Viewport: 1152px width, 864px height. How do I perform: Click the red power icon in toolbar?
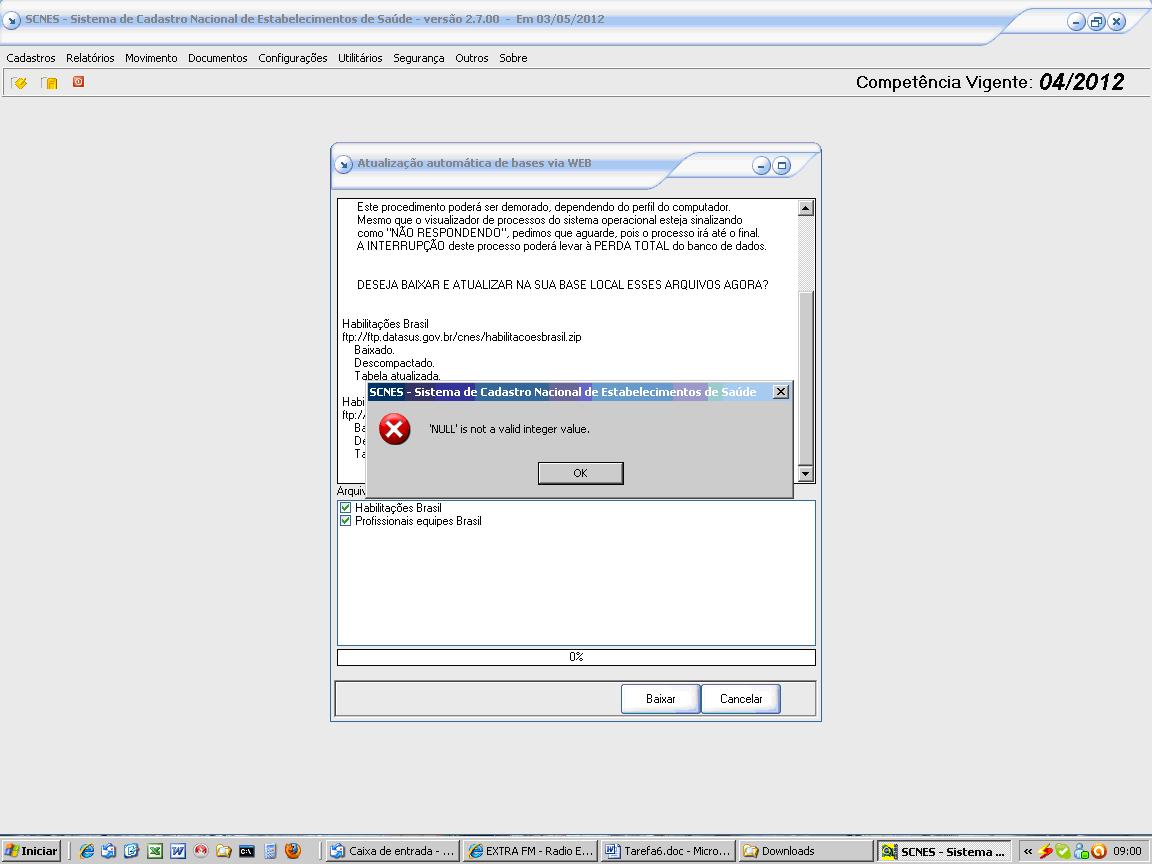tap(78, 82)
